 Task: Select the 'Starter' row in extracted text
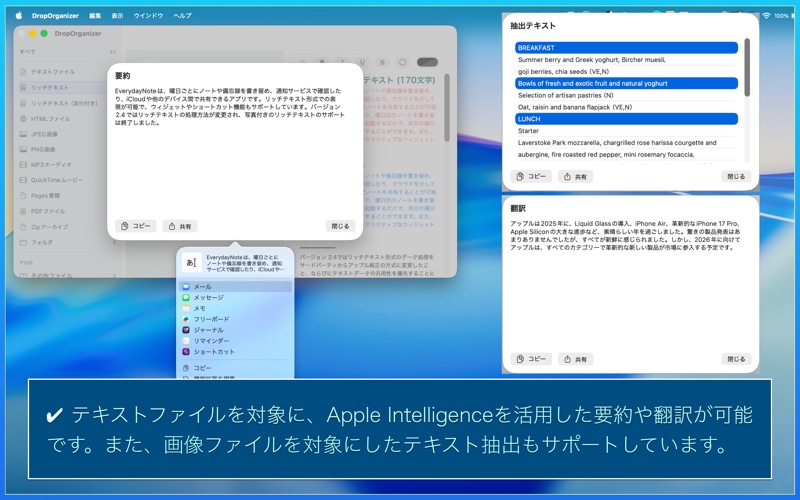[626, 131]
